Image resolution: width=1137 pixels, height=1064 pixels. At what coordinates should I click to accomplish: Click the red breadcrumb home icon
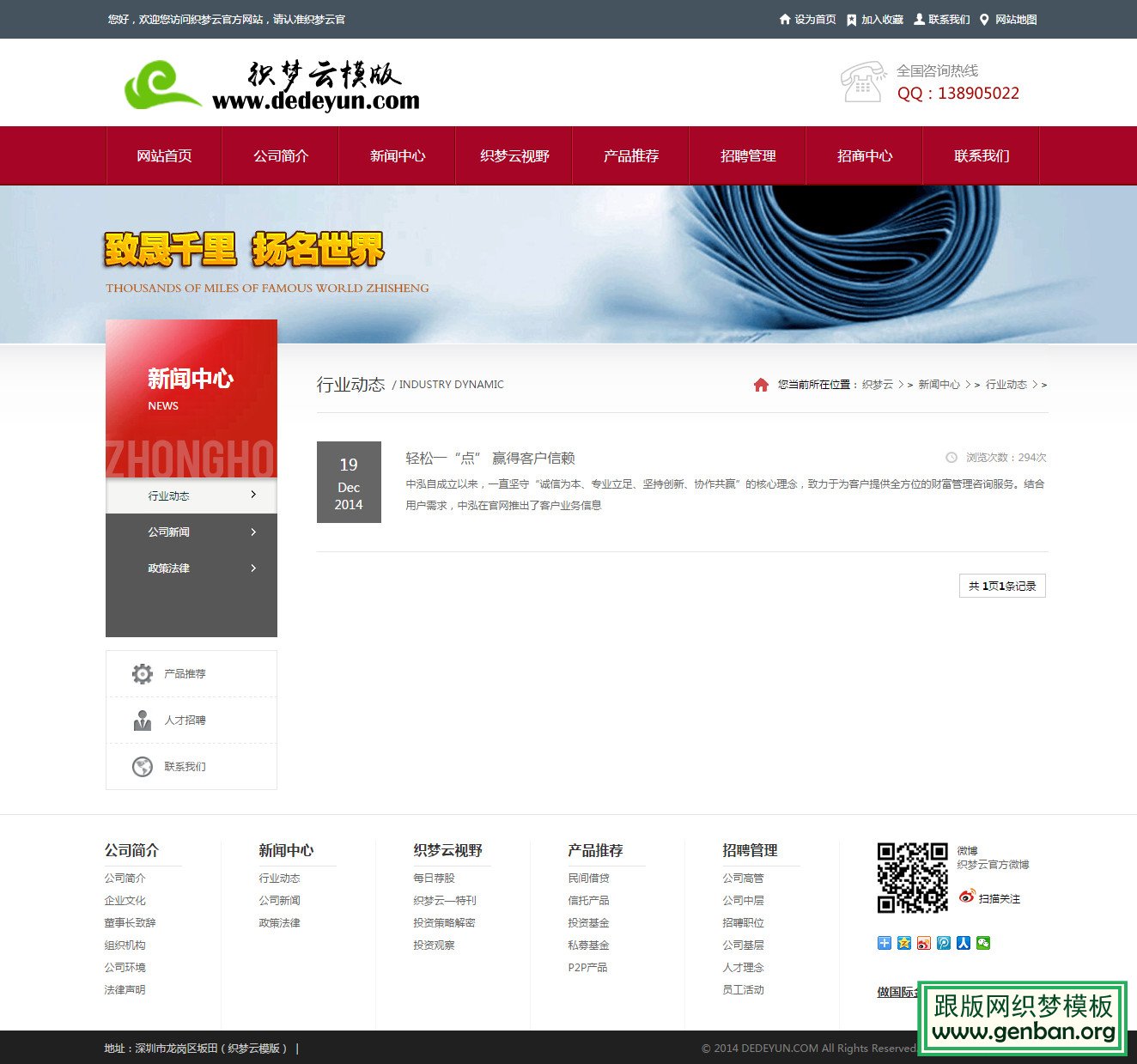tap(761, 385)
